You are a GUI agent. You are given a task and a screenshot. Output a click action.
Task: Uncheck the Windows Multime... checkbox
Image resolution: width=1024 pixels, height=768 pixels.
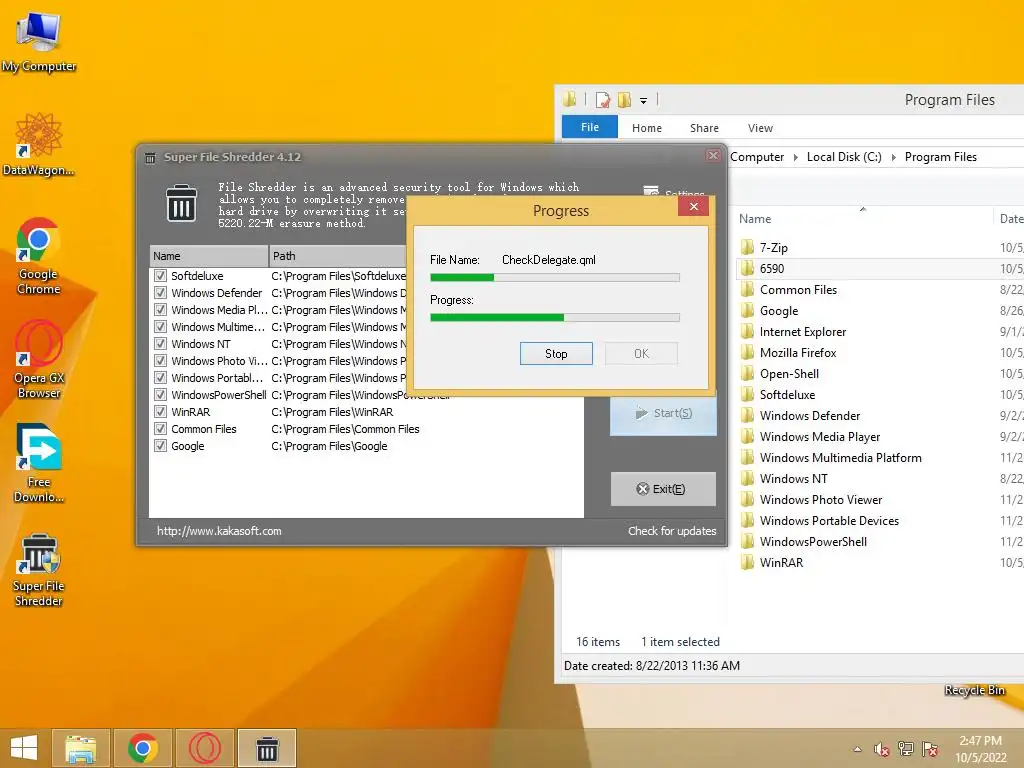pyautogui.click(x=160, y=327)
